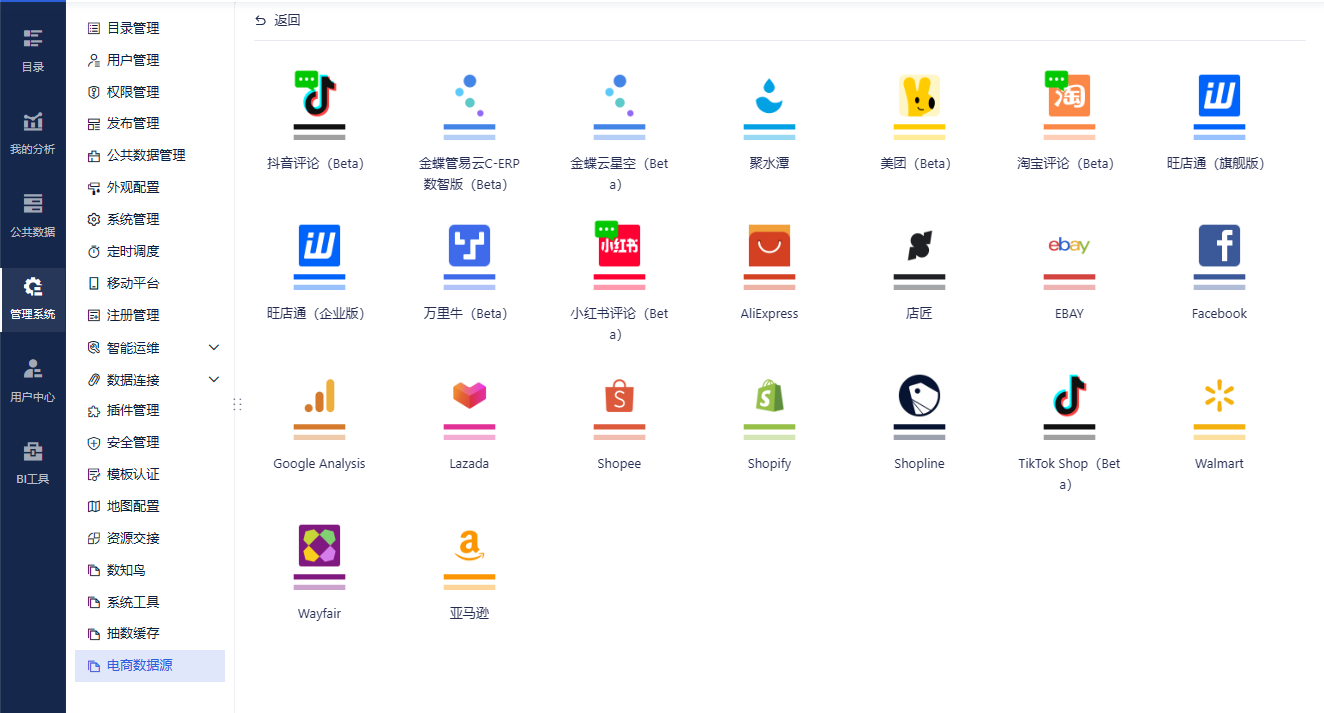Select 系统管理 menu item
This screenshot has height=713, width=1324.
tap(150, 219)
